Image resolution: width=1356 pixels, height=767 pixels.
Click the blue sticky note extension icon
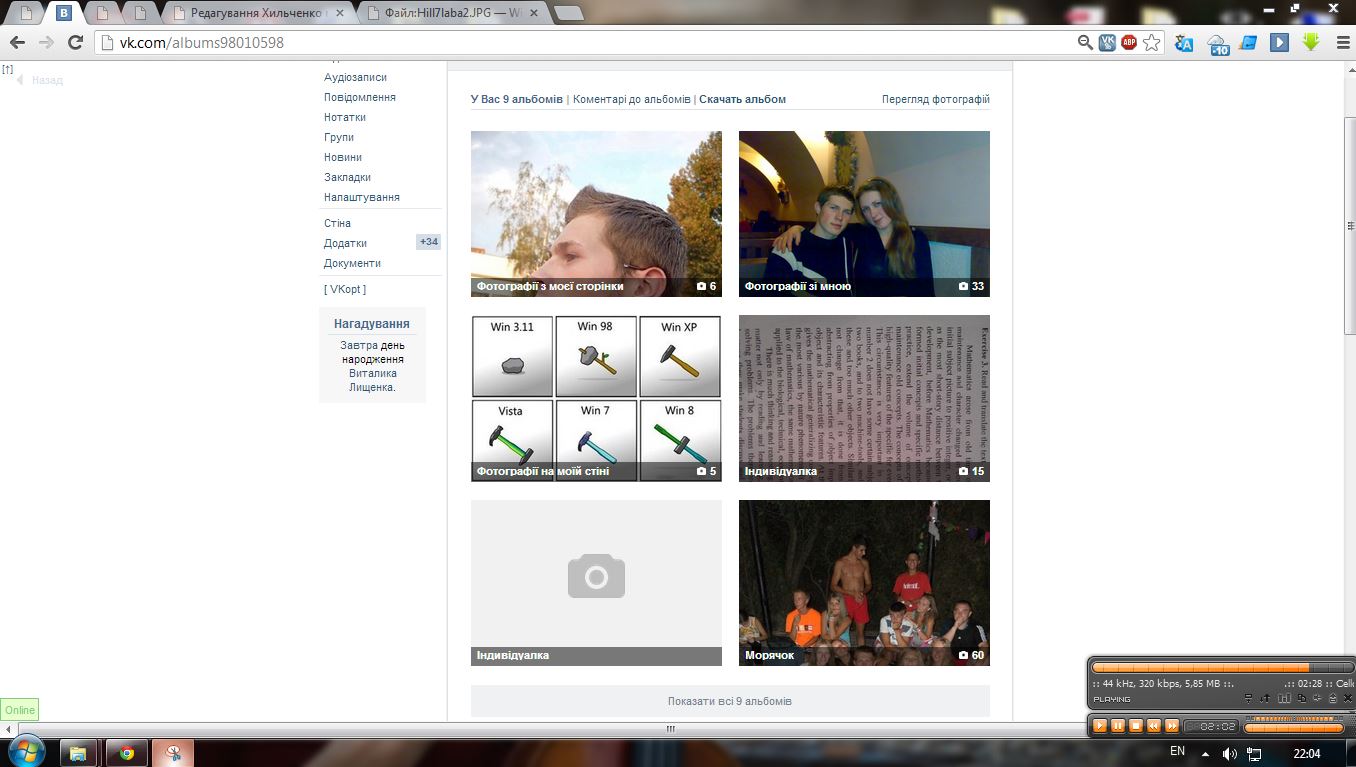point(1248,42)
